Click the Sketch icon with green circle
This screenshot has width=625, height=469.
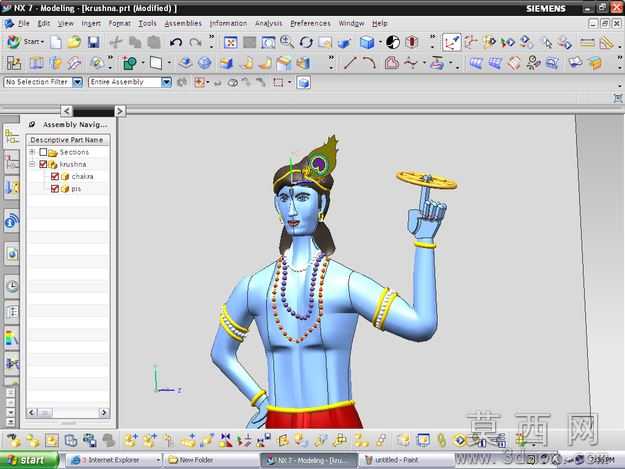(130, 63)
